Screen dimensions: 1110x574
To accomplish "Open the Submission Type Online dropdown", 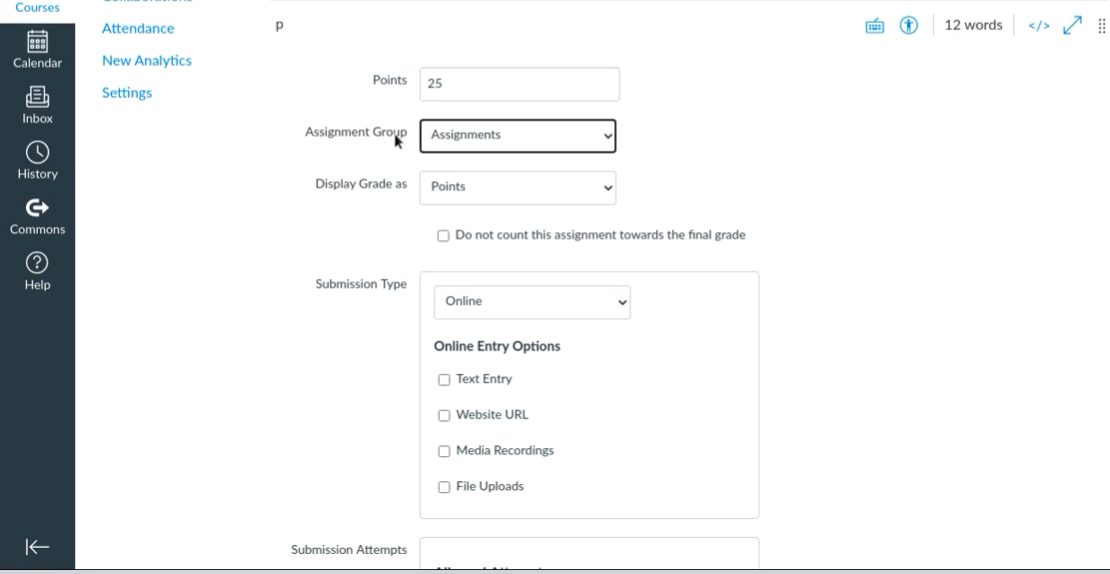I will pos(531,302).
